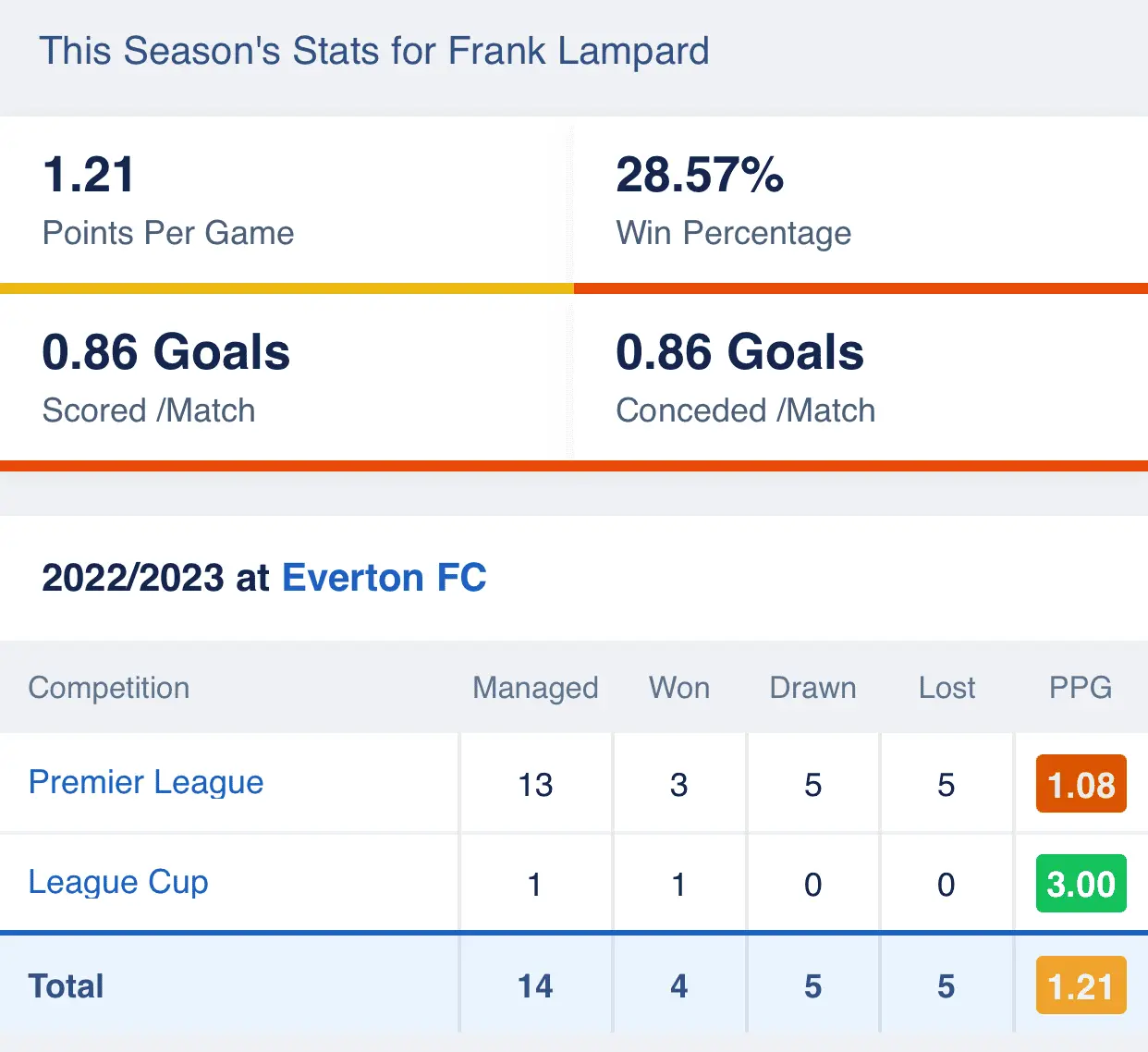Select the 28.57% Win Percentage card
Viewport: 1148px width, 1052px height.
(860, 201)
